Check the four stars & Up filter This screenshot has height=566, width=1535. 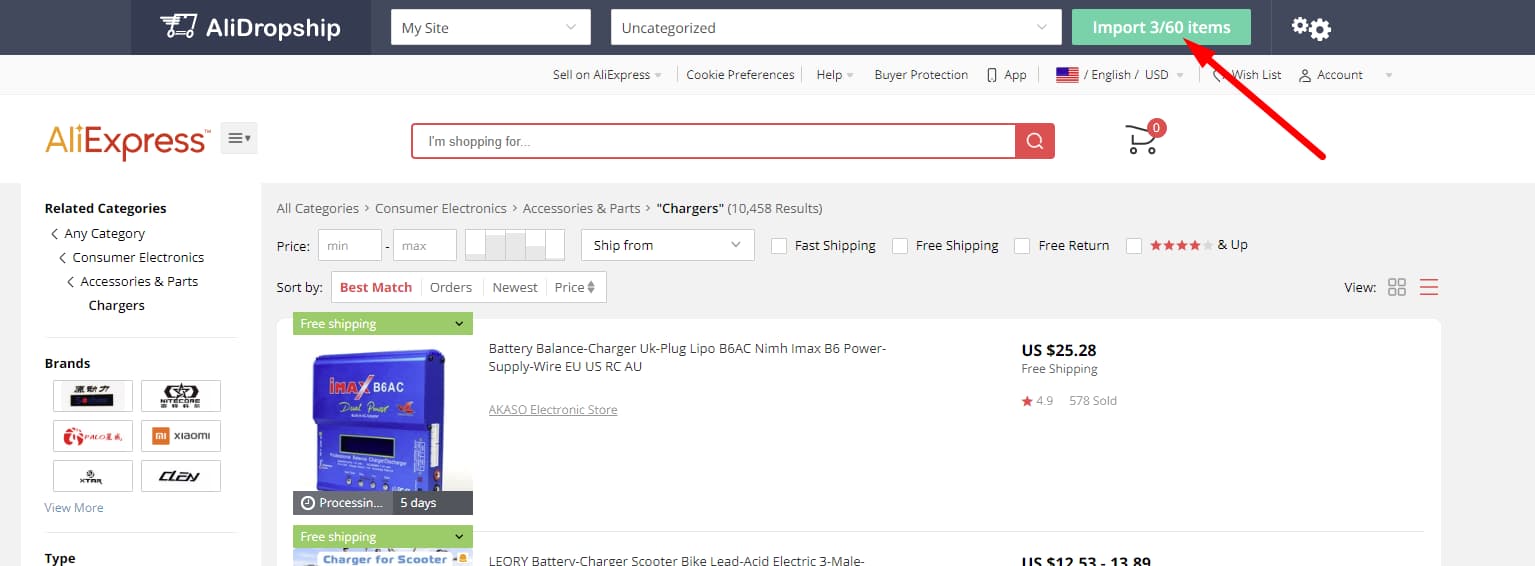1134,246
